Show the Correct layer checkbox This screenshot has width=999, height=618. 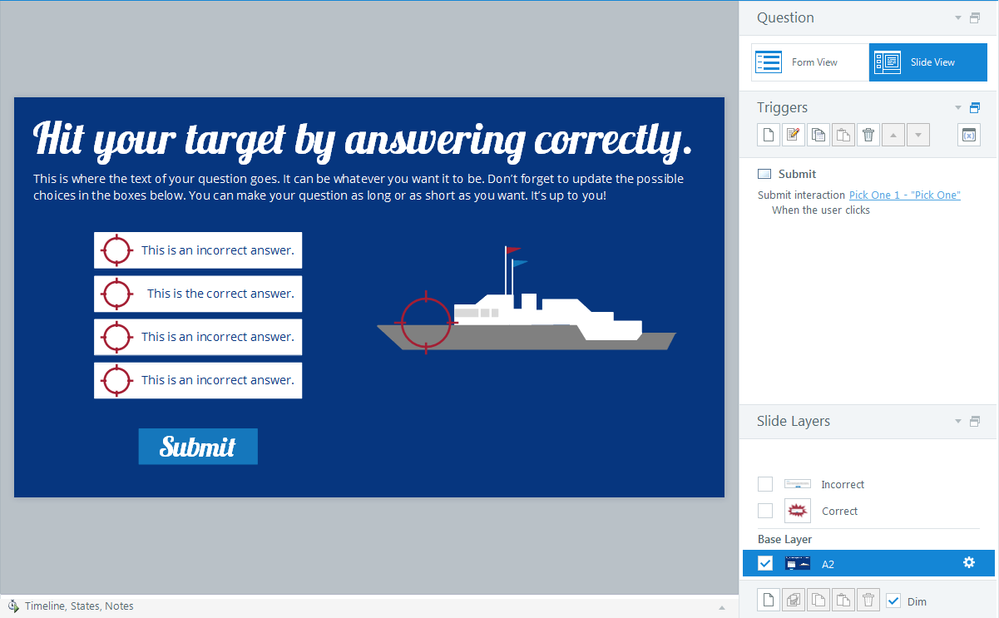point(765,511)
